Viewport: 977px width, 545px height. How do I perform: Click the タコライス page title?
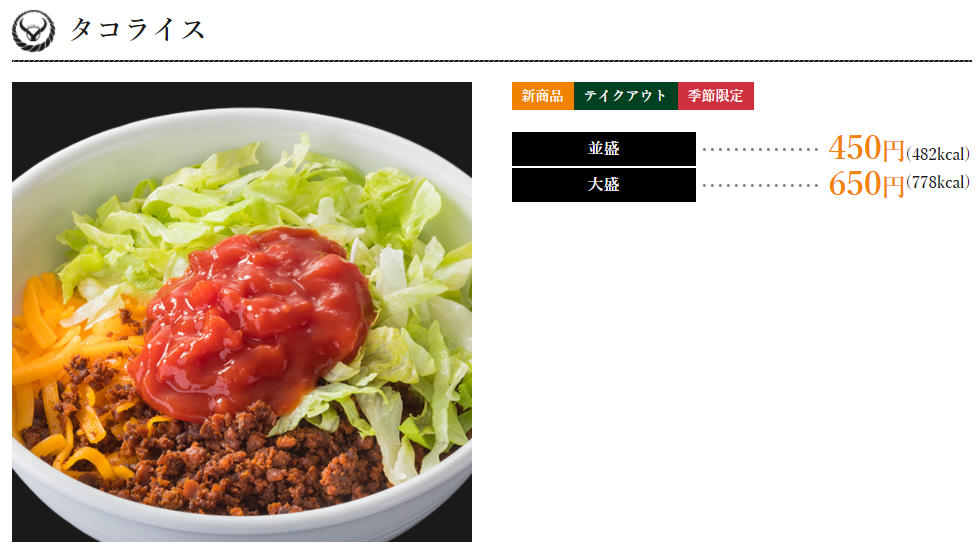[x=137, y=29]
